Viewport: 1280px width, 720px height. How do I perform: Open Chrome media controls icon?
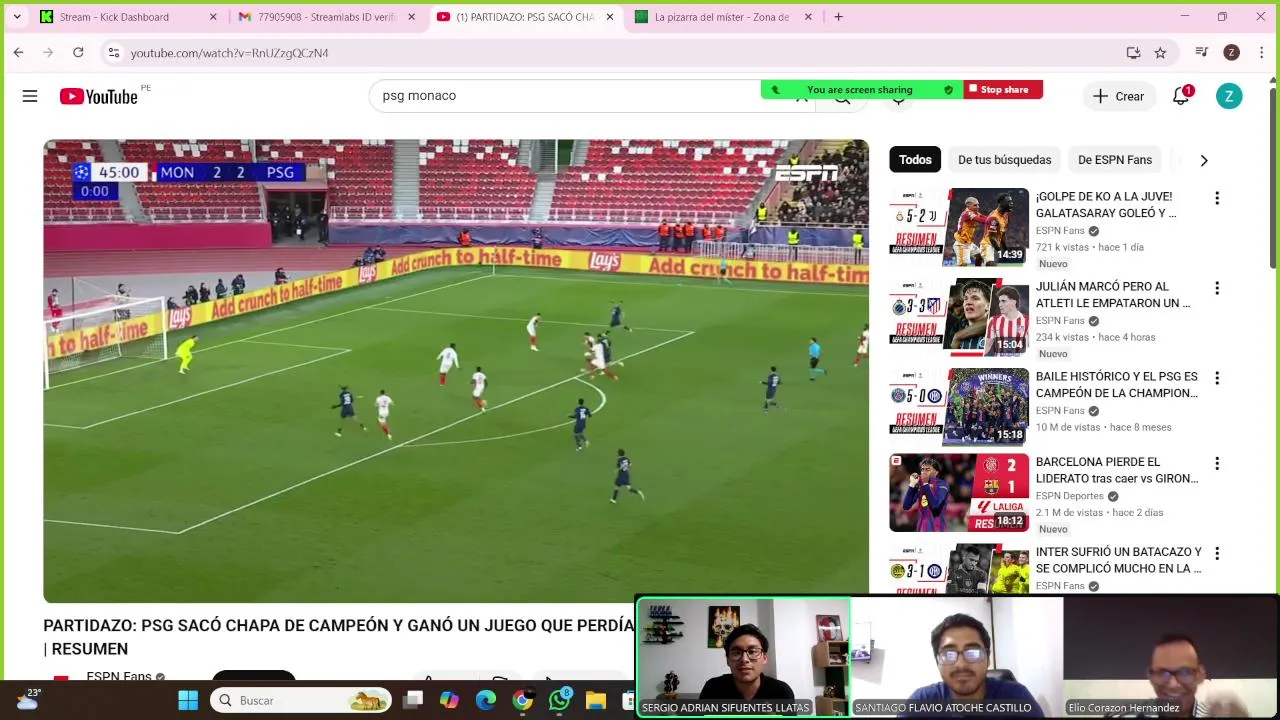(x=1202, y=52)
